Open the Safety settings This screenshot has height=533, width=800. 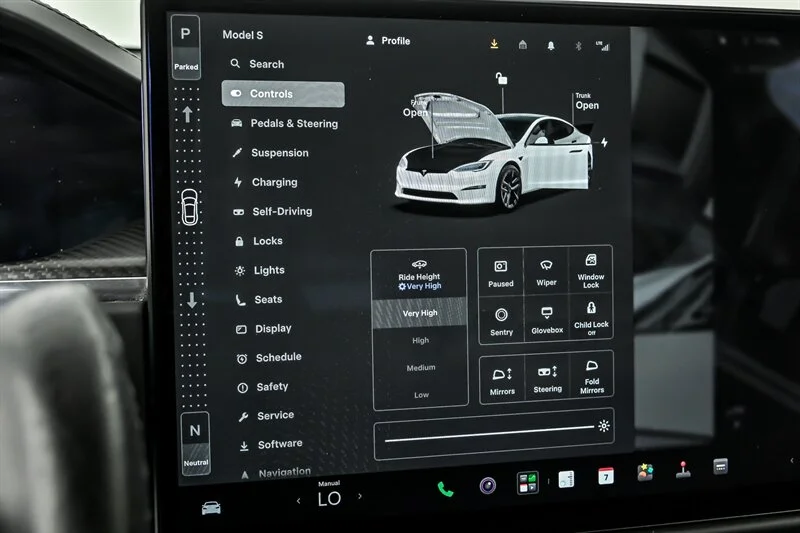(x=263, y=387)
